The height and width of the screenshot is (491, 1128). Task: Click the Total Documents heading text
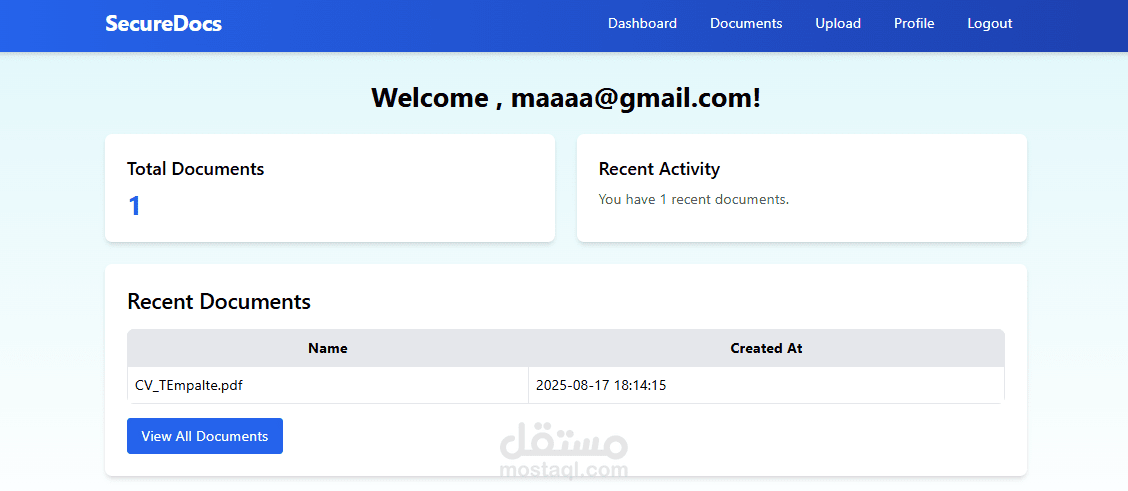(196, 169)
